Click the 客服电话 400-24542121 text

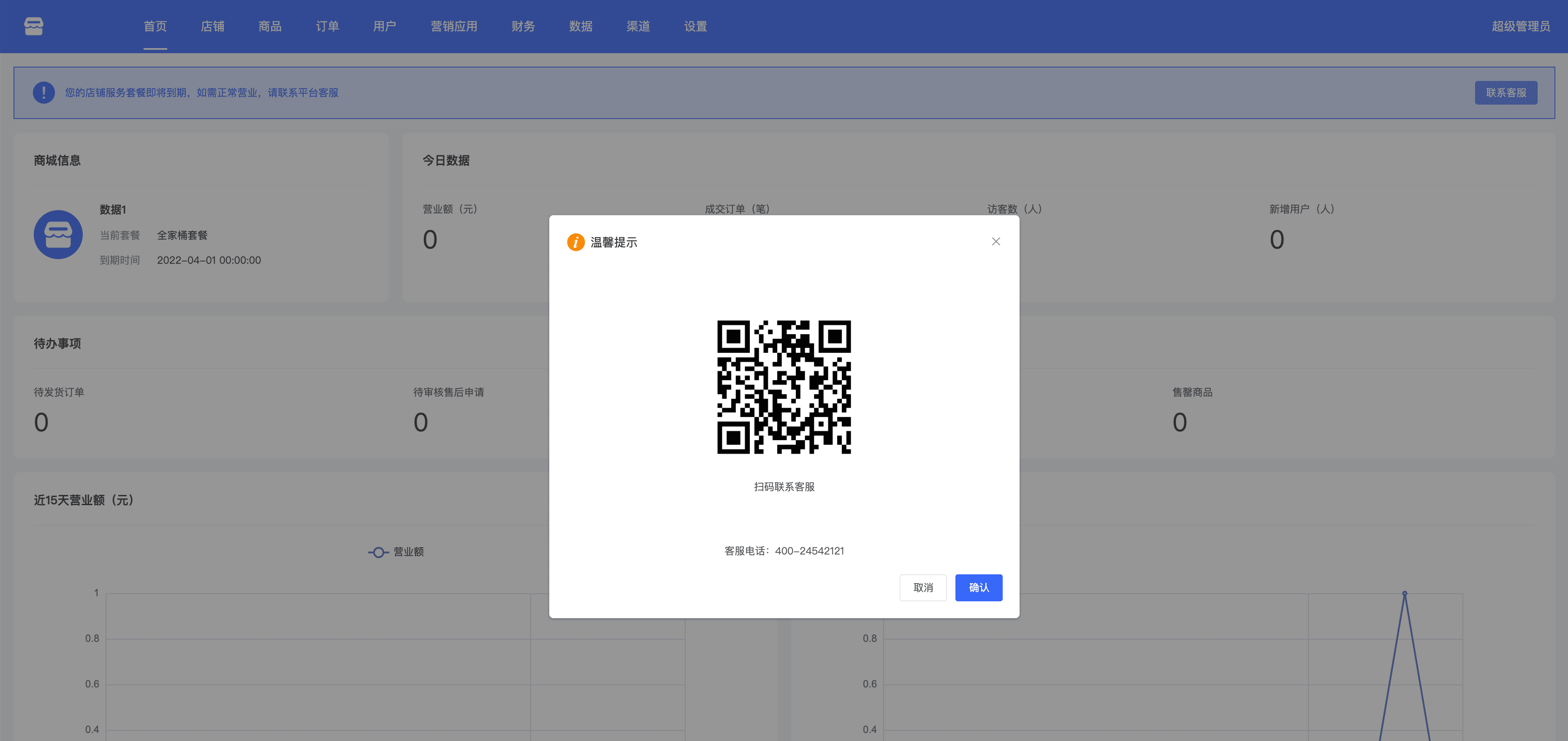pyautogui.click(x=784, y=551)
